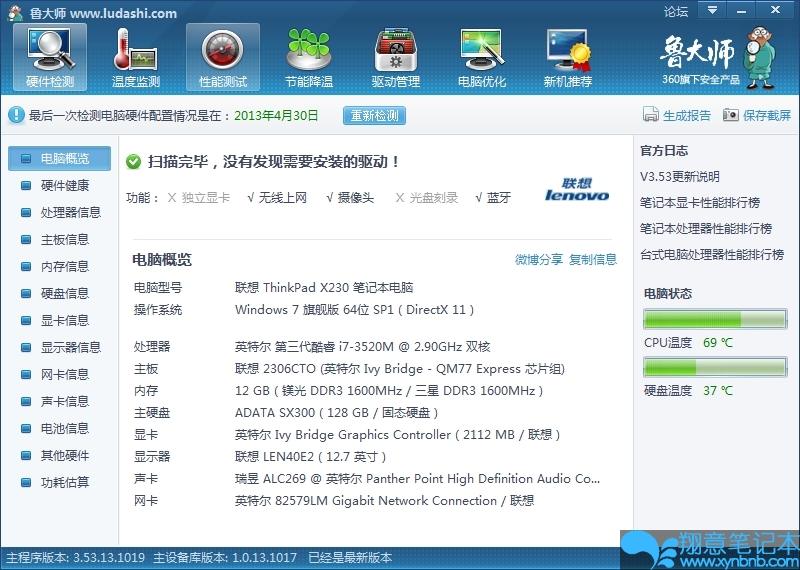Click the 蓝牙 feature indicator

(493, 198)
